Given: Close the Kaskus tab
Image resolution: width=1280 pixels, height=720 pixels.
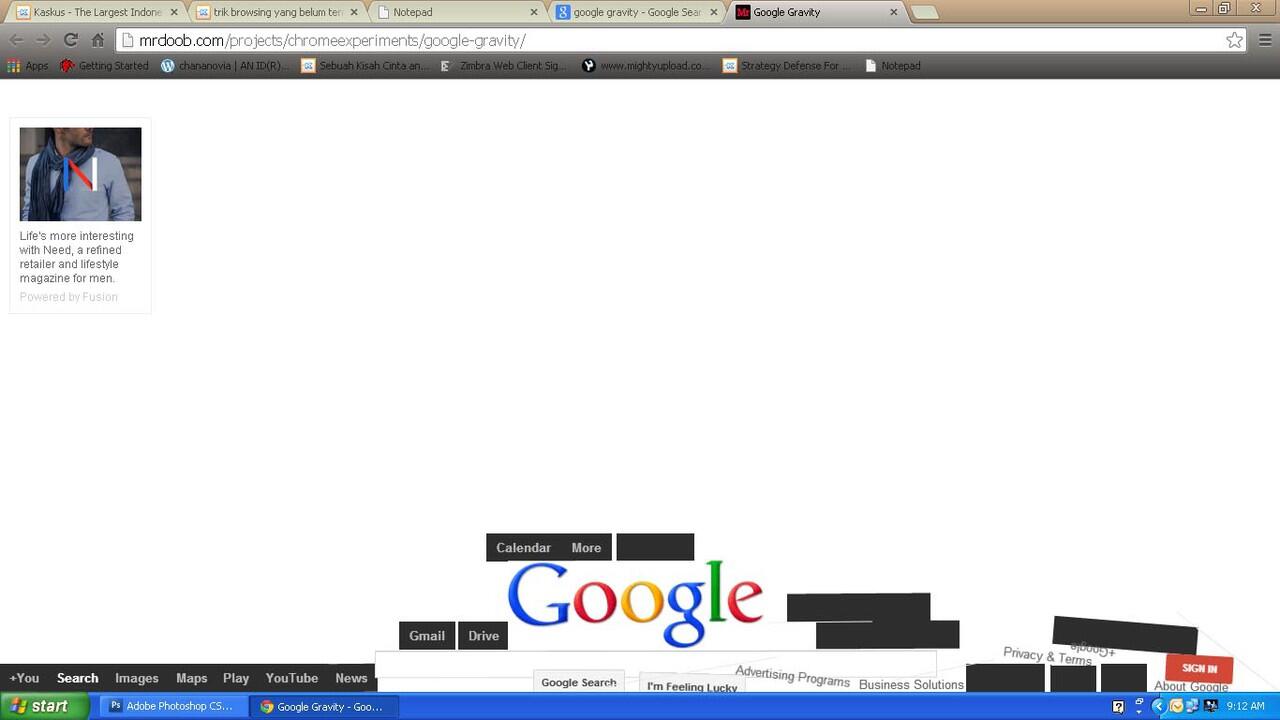Looking at the screenshot, I should click(x=173, y=12).
